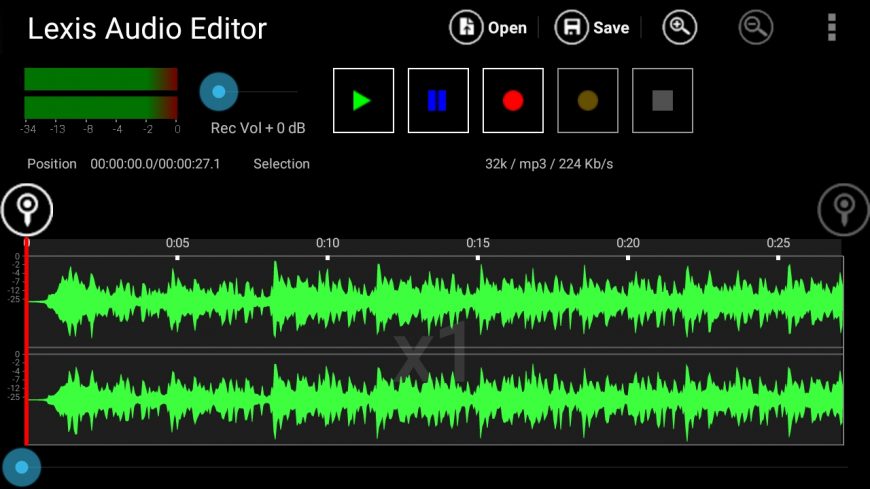The height and width of the screenshot is (489, 870).
Task: Open an audio file with Open button
Action: click(489, 28)
